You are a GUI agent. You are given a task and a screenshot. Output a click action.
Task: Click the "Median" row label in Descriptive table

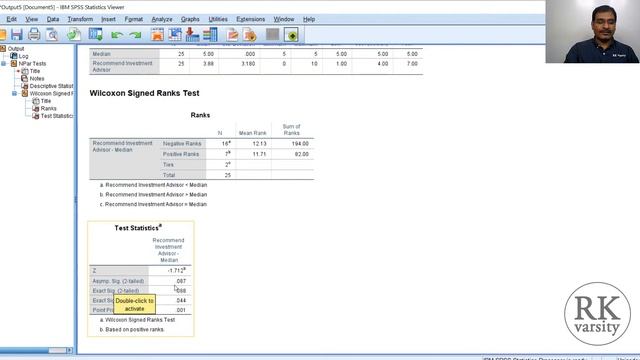(x=101, y=54)
